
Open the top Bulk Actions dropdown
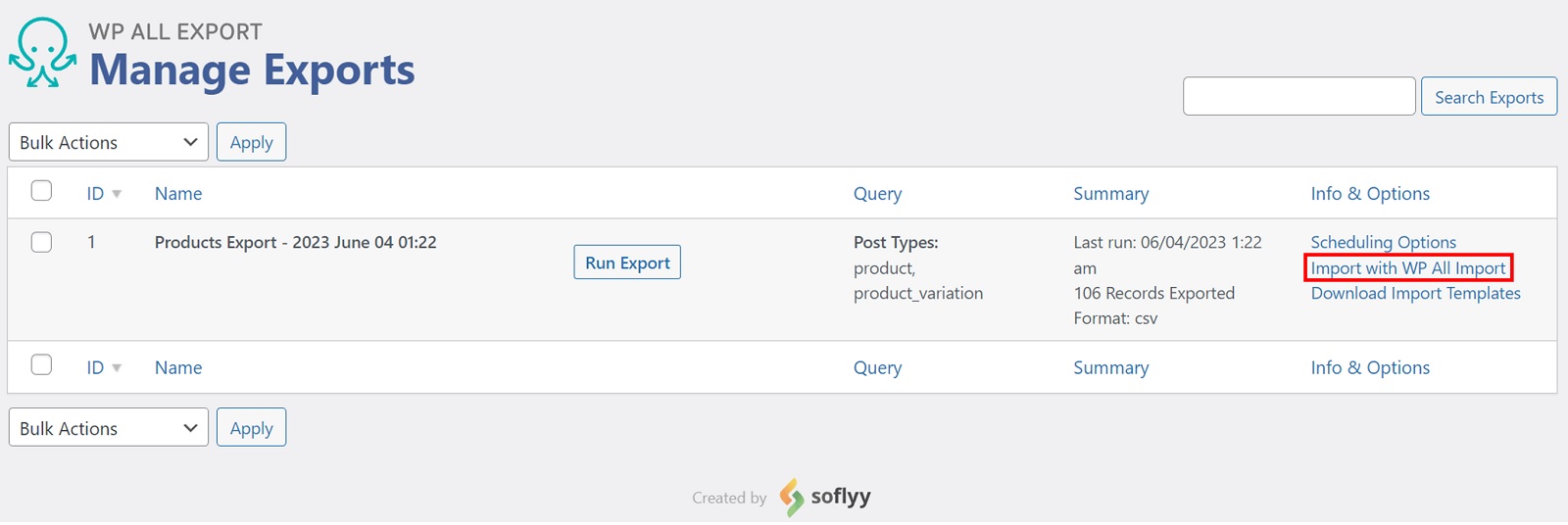108,142
